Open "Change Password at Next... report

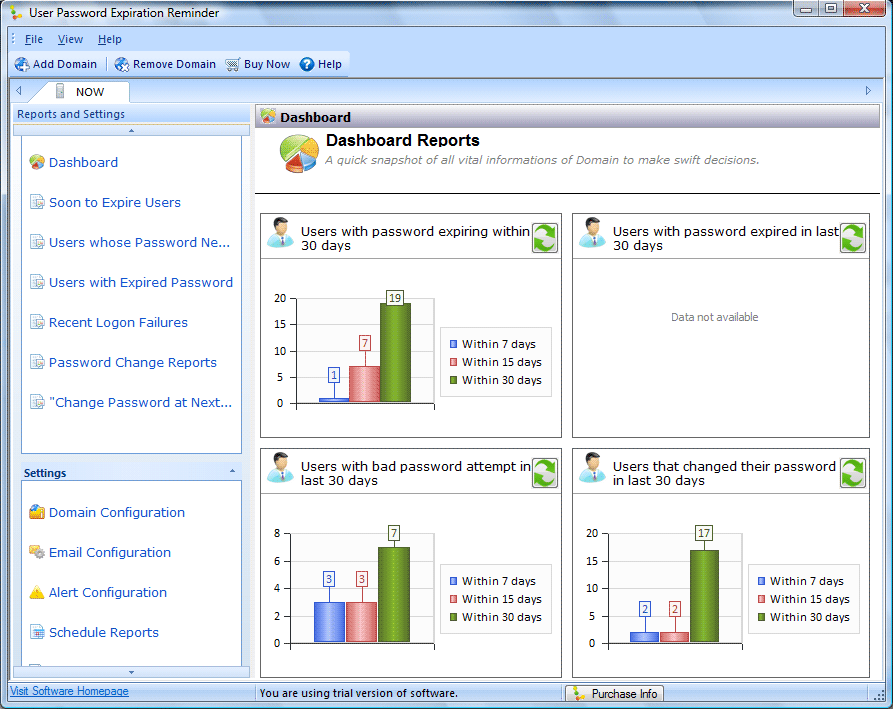[141, 402]
